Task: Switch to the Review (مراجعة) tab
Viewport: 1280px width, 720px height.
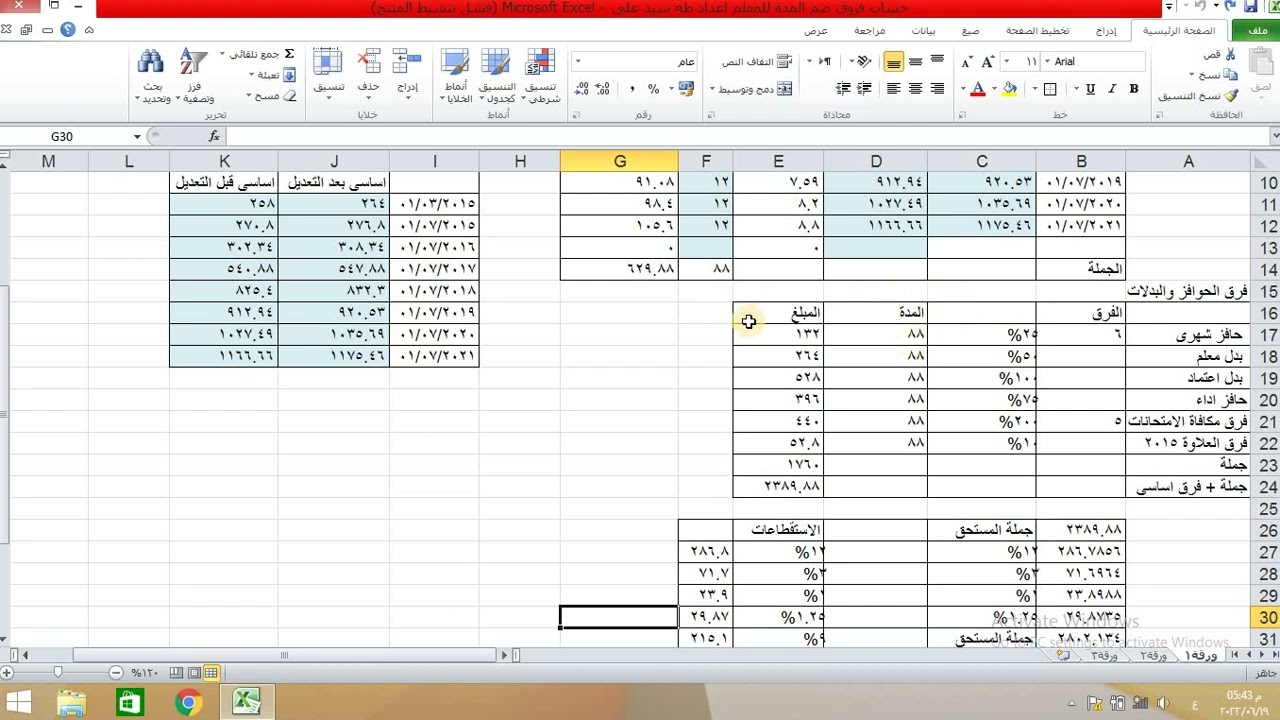Action: point(869,31)
